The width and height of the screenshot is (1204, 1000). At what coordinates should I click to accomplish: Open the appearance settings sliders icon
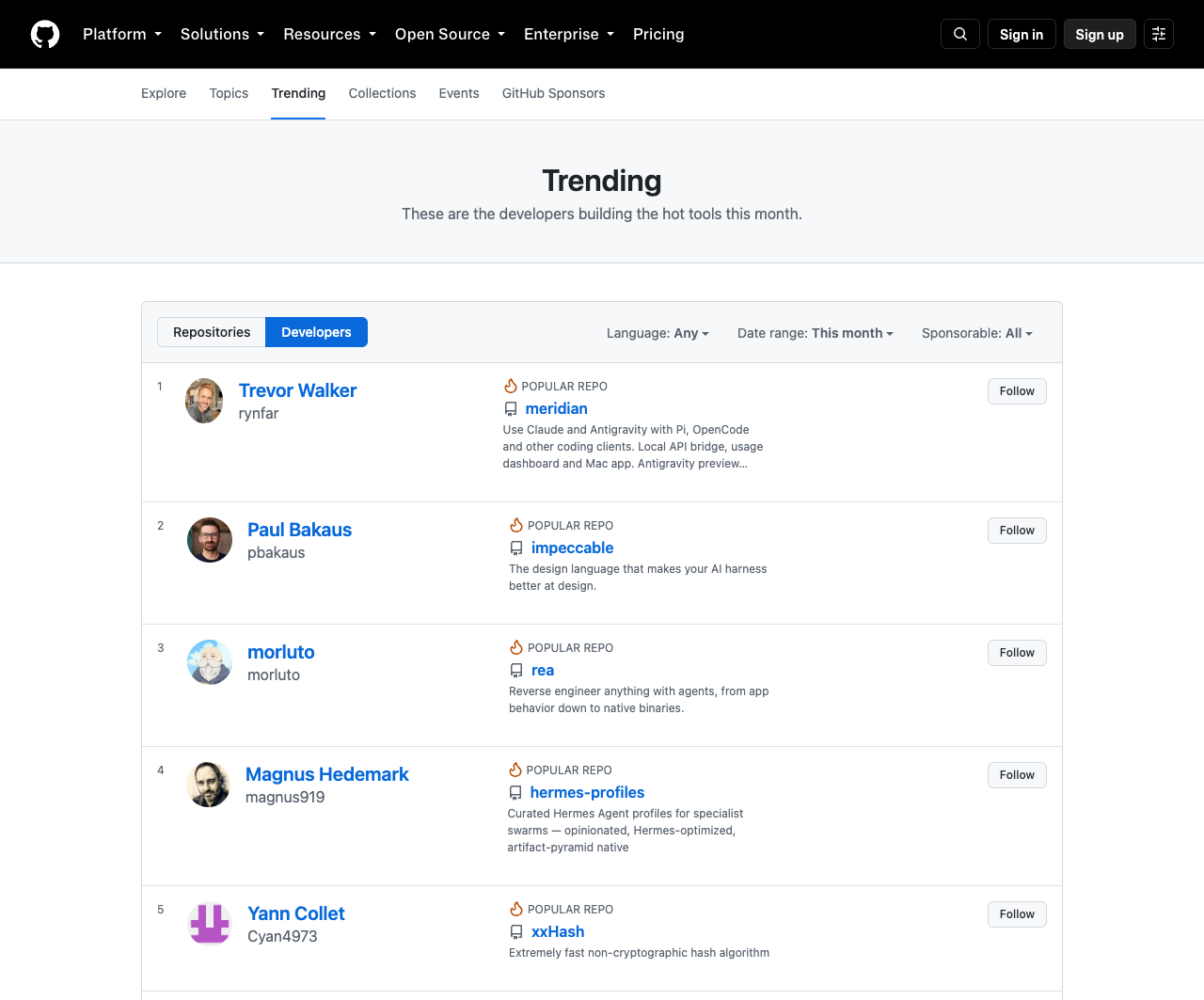coord(1159,34)
